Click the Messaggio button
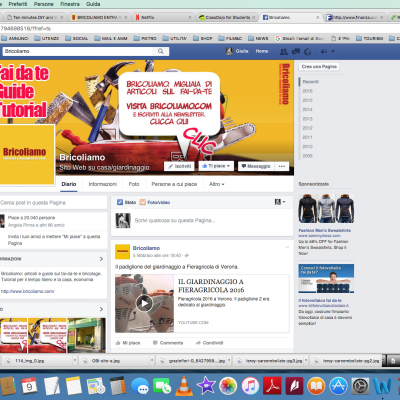 (256, 166)
